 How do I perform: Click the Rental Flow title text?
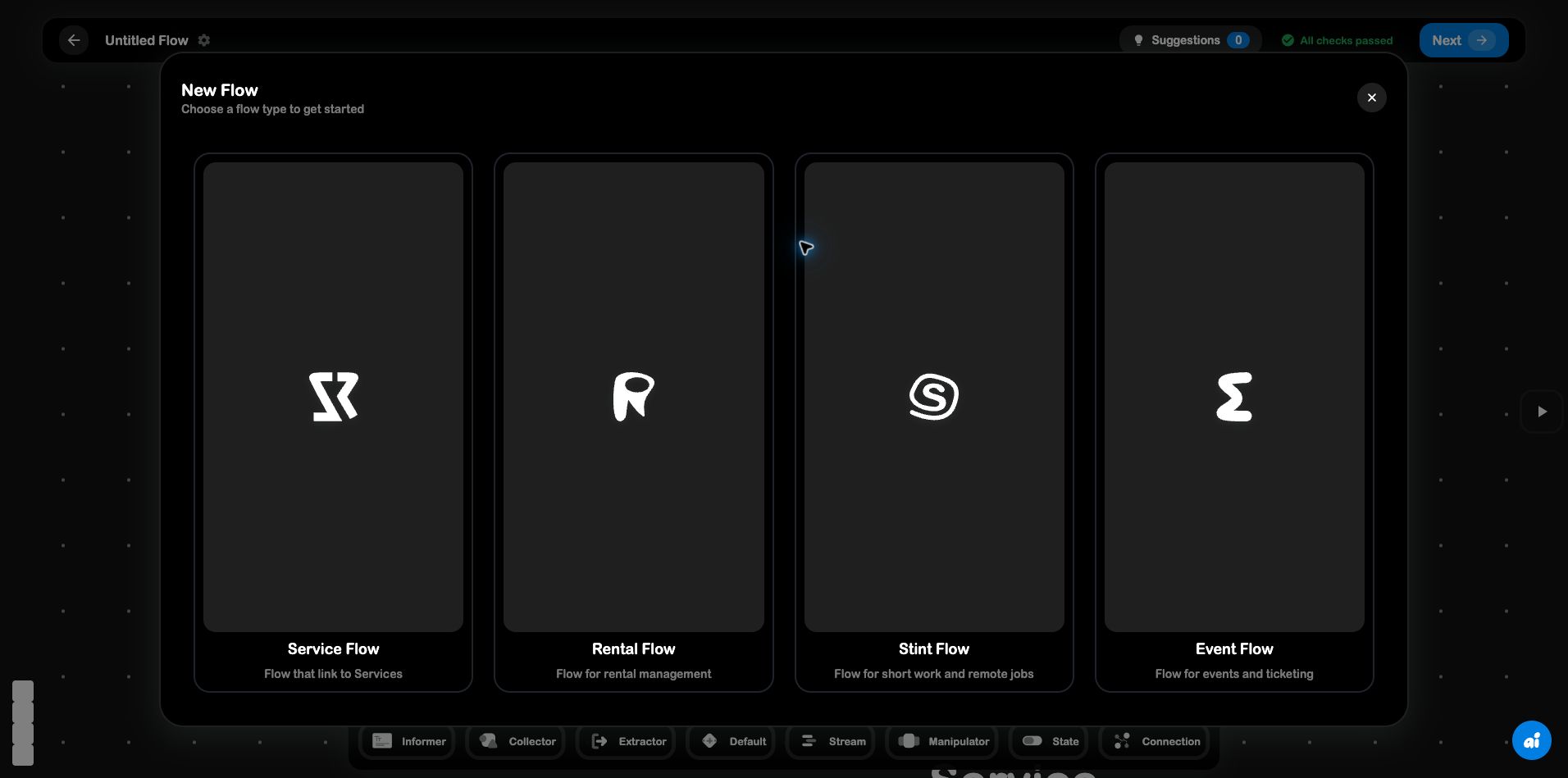(x=633, y=648)
